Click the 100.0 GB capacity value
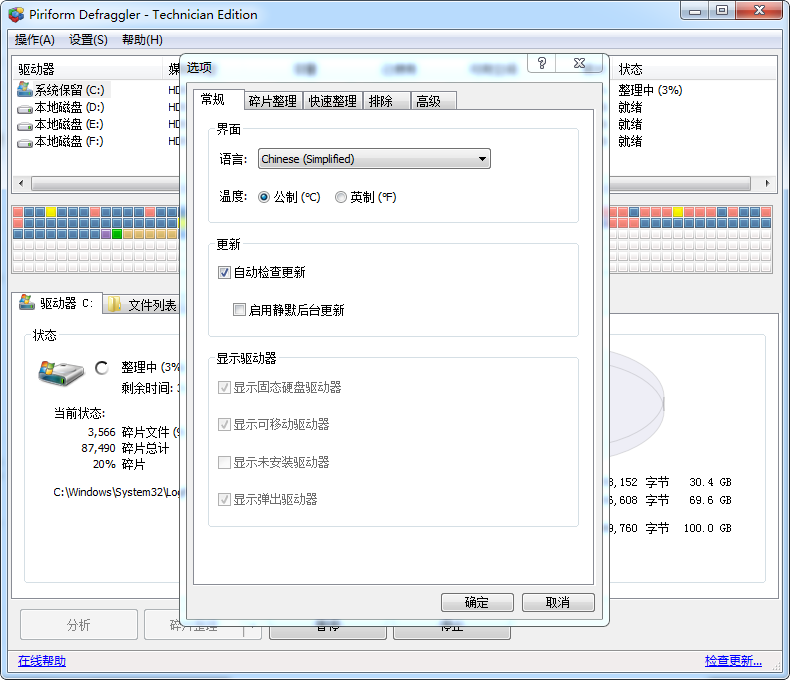The width and height of the screenshot is (790, 680). coord(707,528)
